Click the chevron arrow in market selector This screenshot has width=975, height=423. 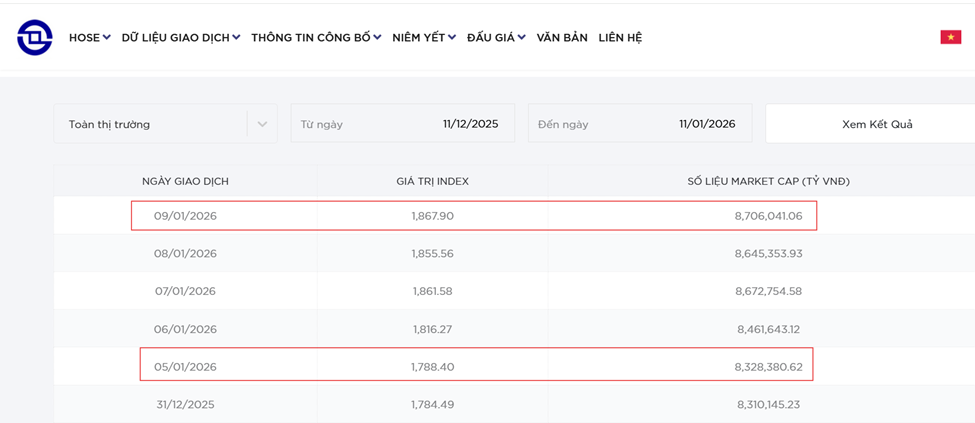[262, 124]
